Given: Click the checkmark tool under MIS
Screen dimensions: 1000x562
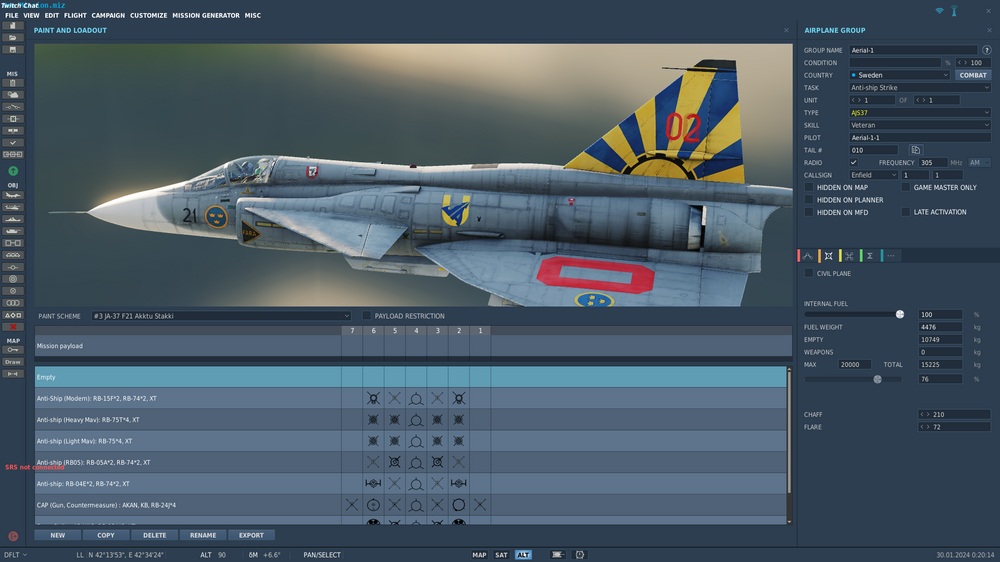Looking at the screenshot, I should pos(13,143).
